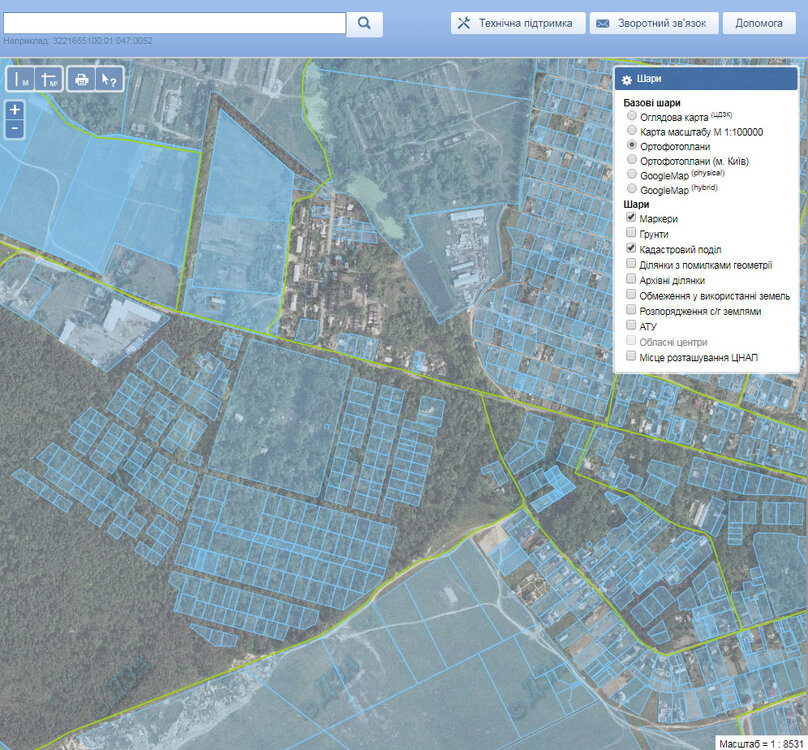The image size is (808, 750).
Task: Enable the АТУ layer checkbox
Action: coord(631,325)
